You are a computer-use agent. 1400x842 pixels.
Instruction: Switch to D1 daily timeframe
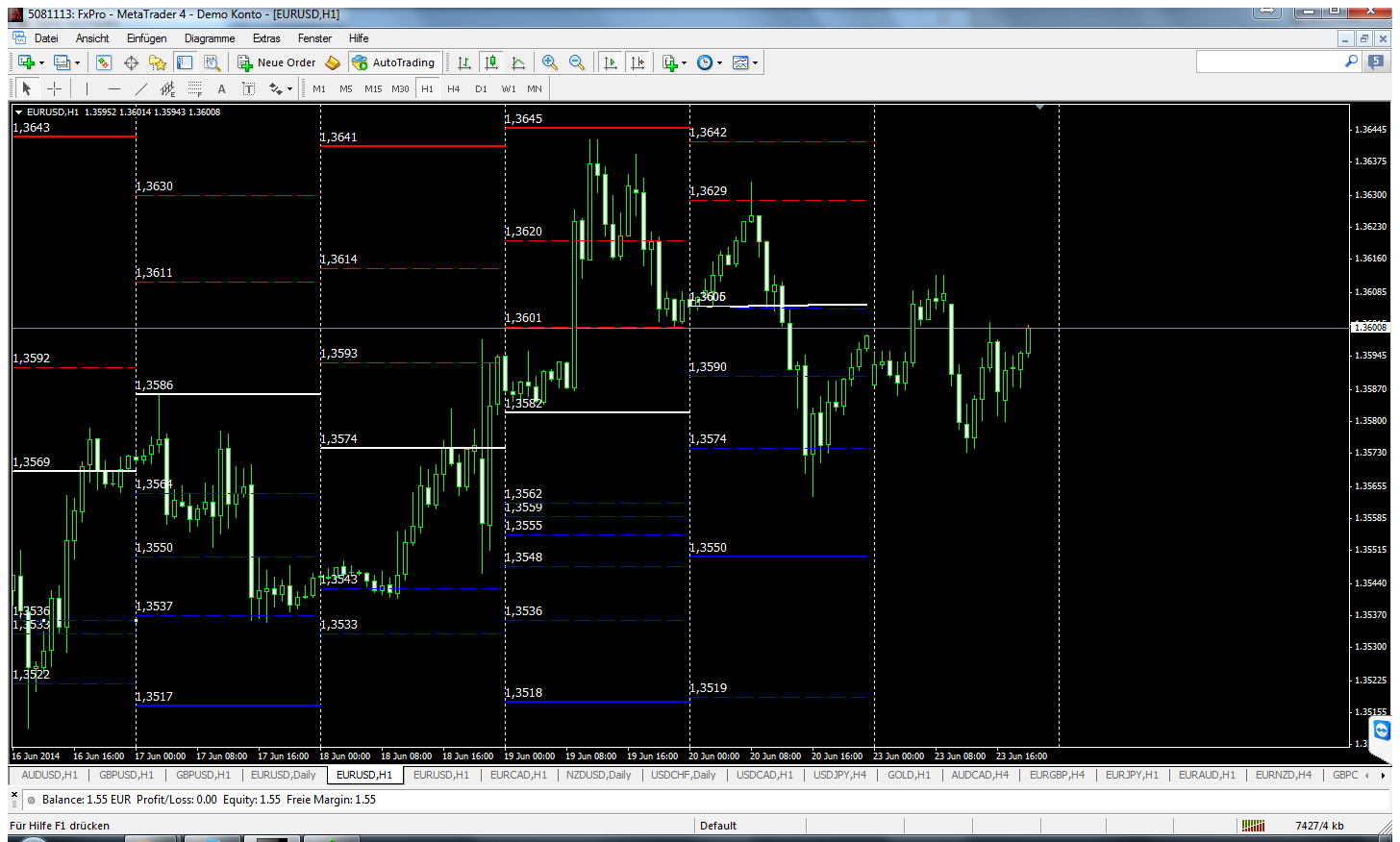[x=481, y=88]
